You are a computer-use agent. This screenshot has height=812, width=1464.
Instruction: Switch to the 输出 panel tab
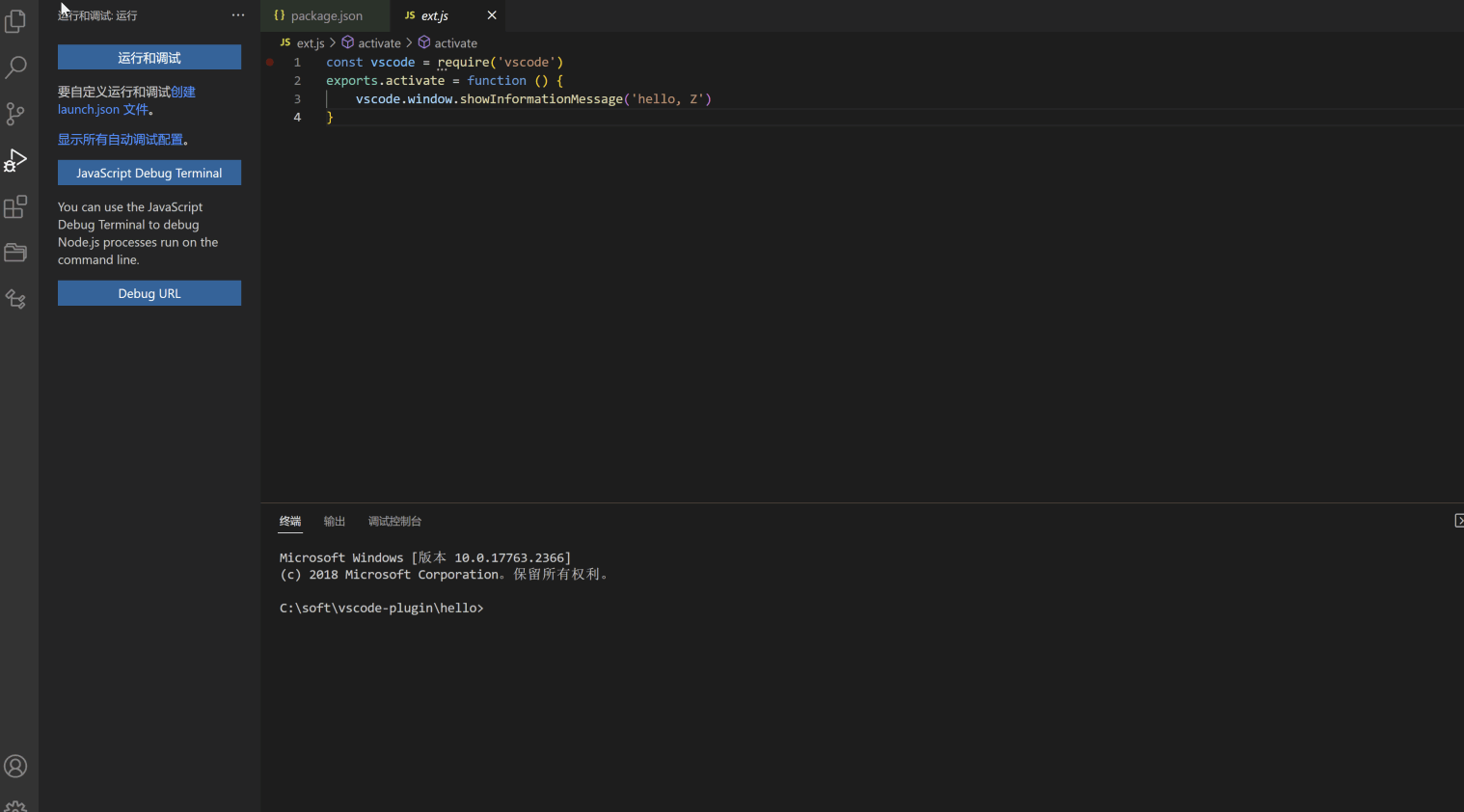pyautogui.click(x=334, y=521)
